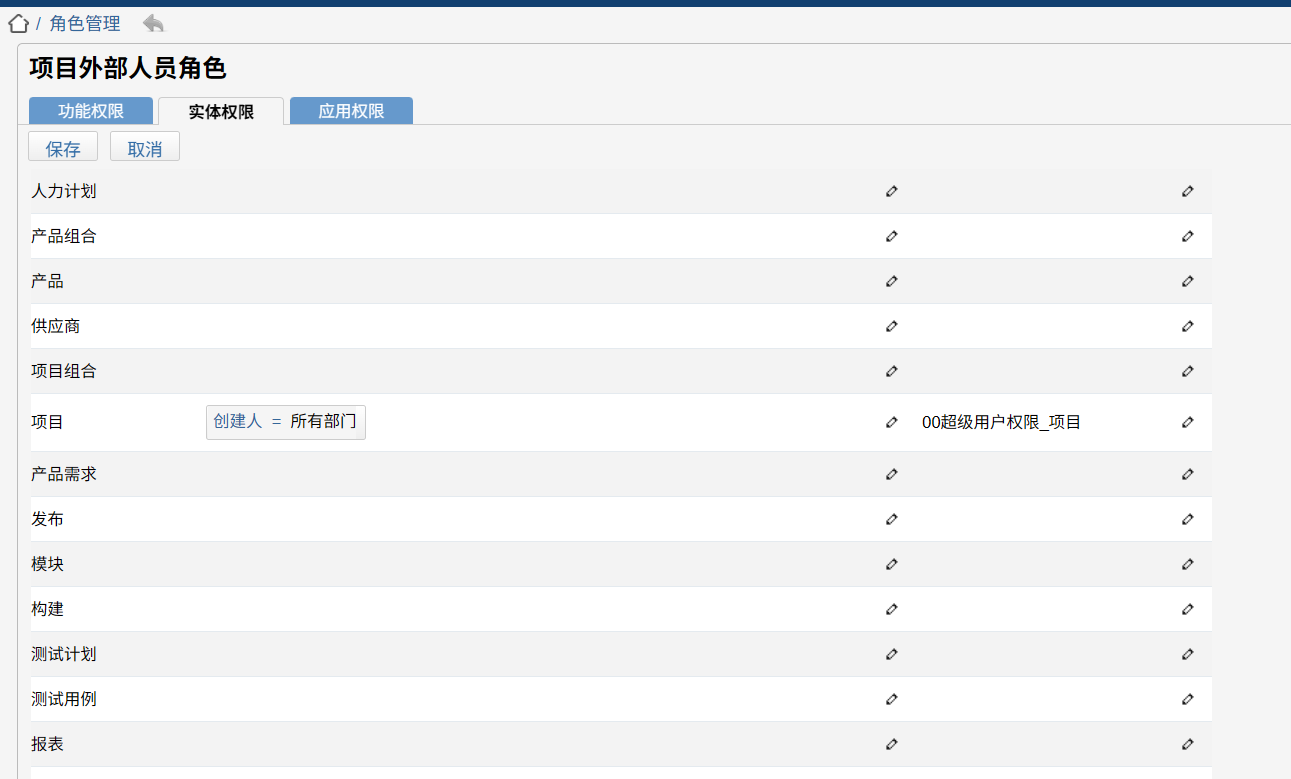Open the 应用权限 tab
The height and width of the screenshot is (779, 1291).
351,111
